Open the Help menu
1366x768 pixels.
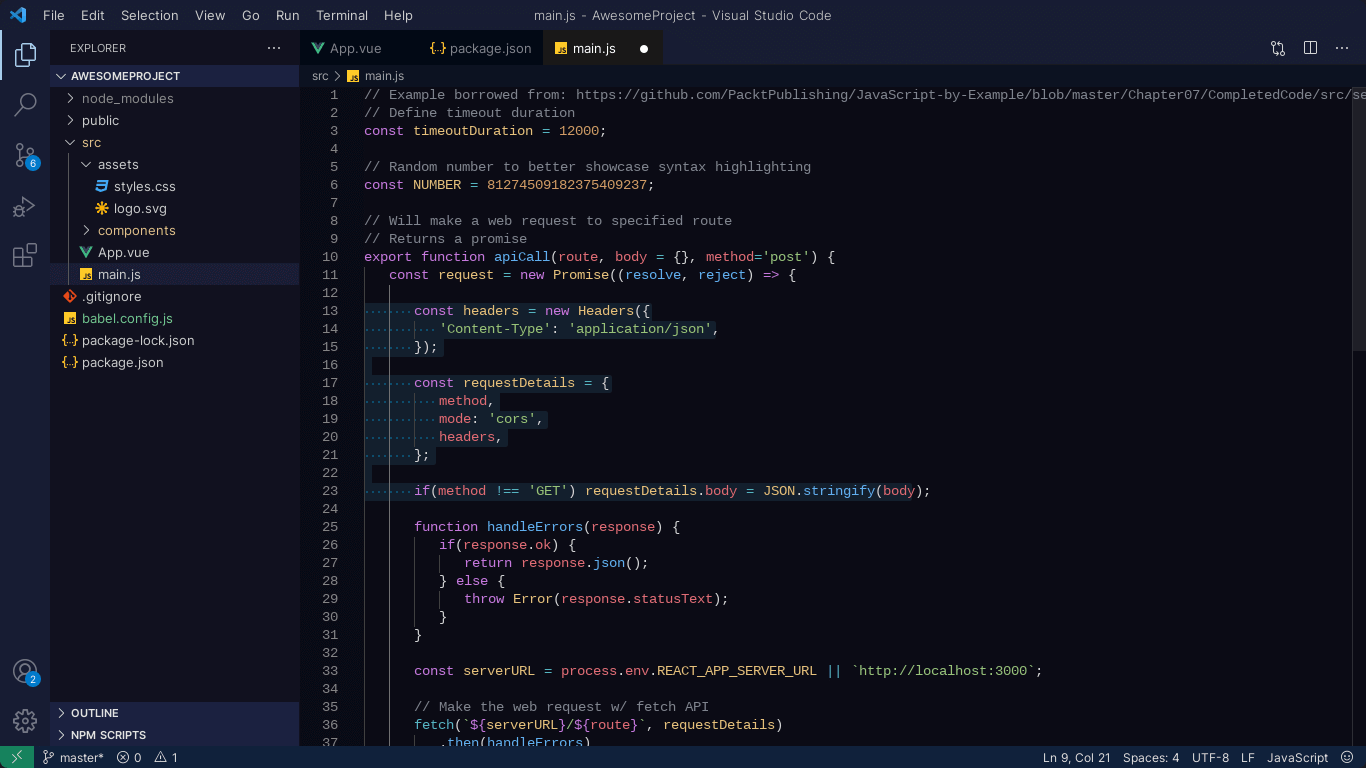398,15
